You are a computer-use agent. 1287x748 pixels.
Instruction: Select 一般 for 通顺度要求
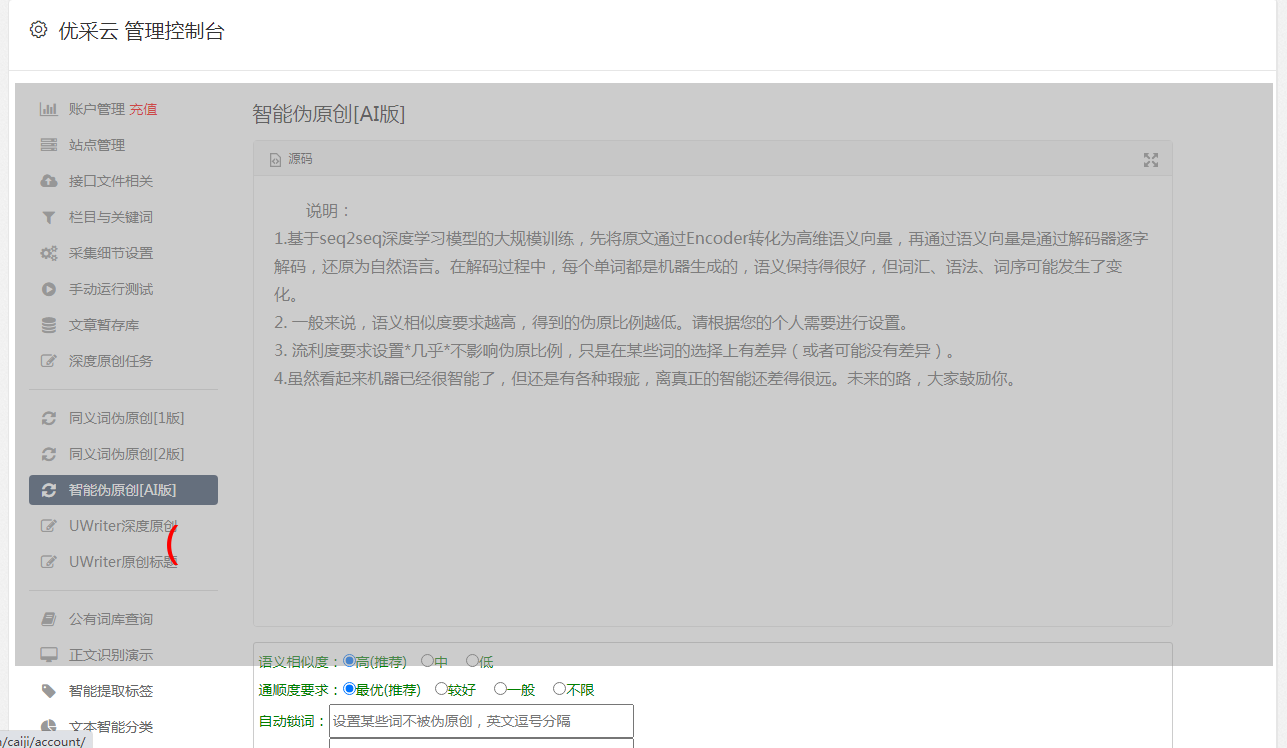500,689
